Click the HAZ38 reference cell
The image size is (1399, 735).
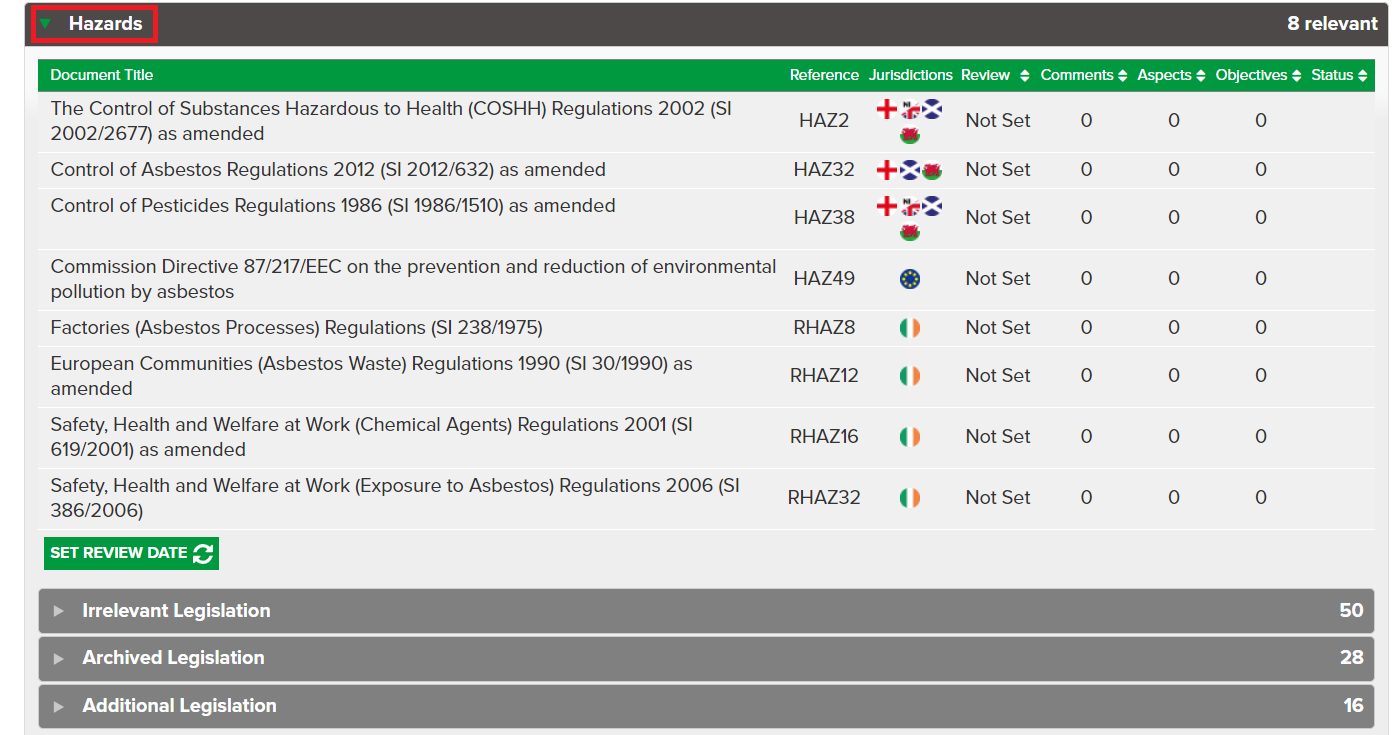[824, 218]
